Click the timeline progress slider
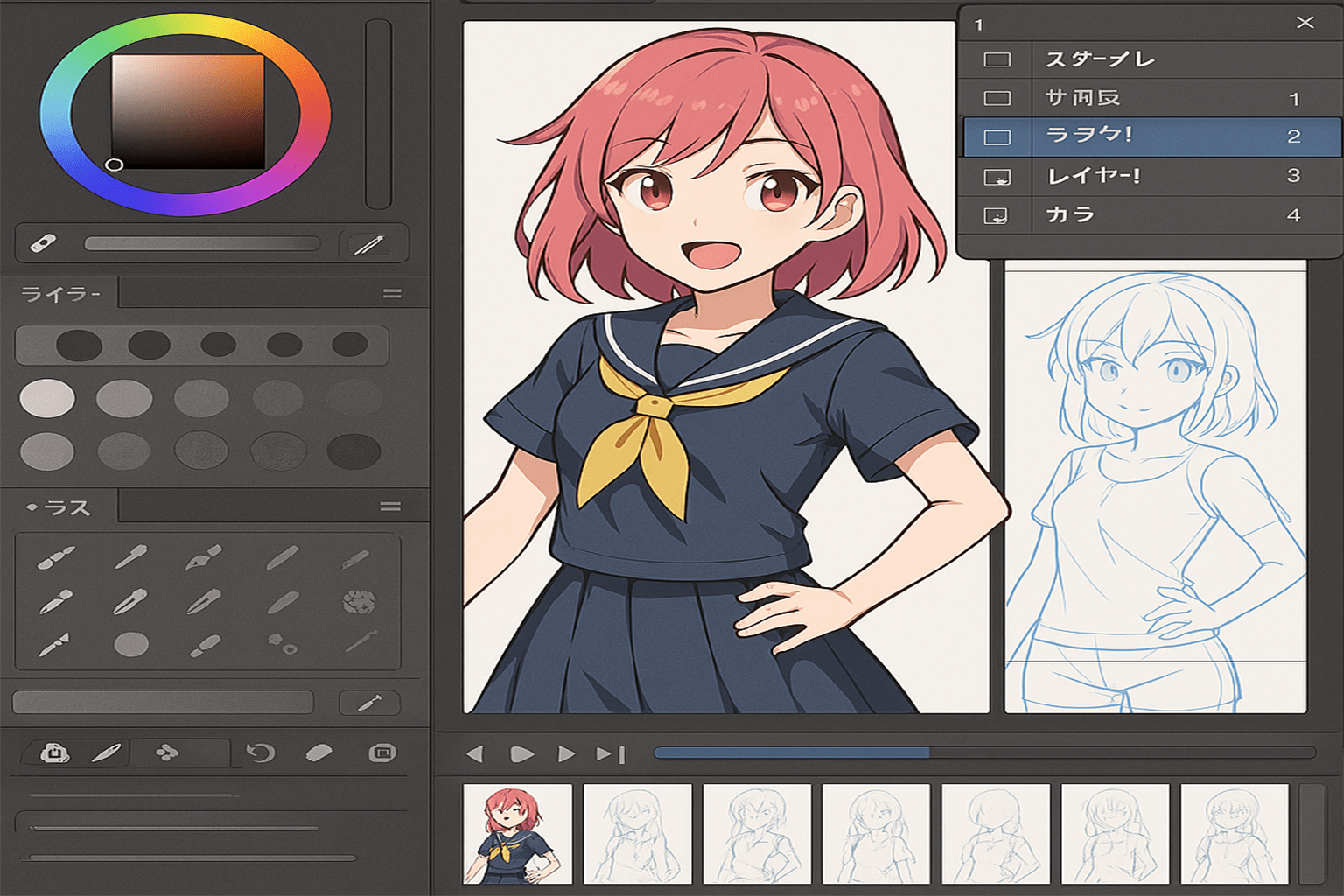 point(983,752)
